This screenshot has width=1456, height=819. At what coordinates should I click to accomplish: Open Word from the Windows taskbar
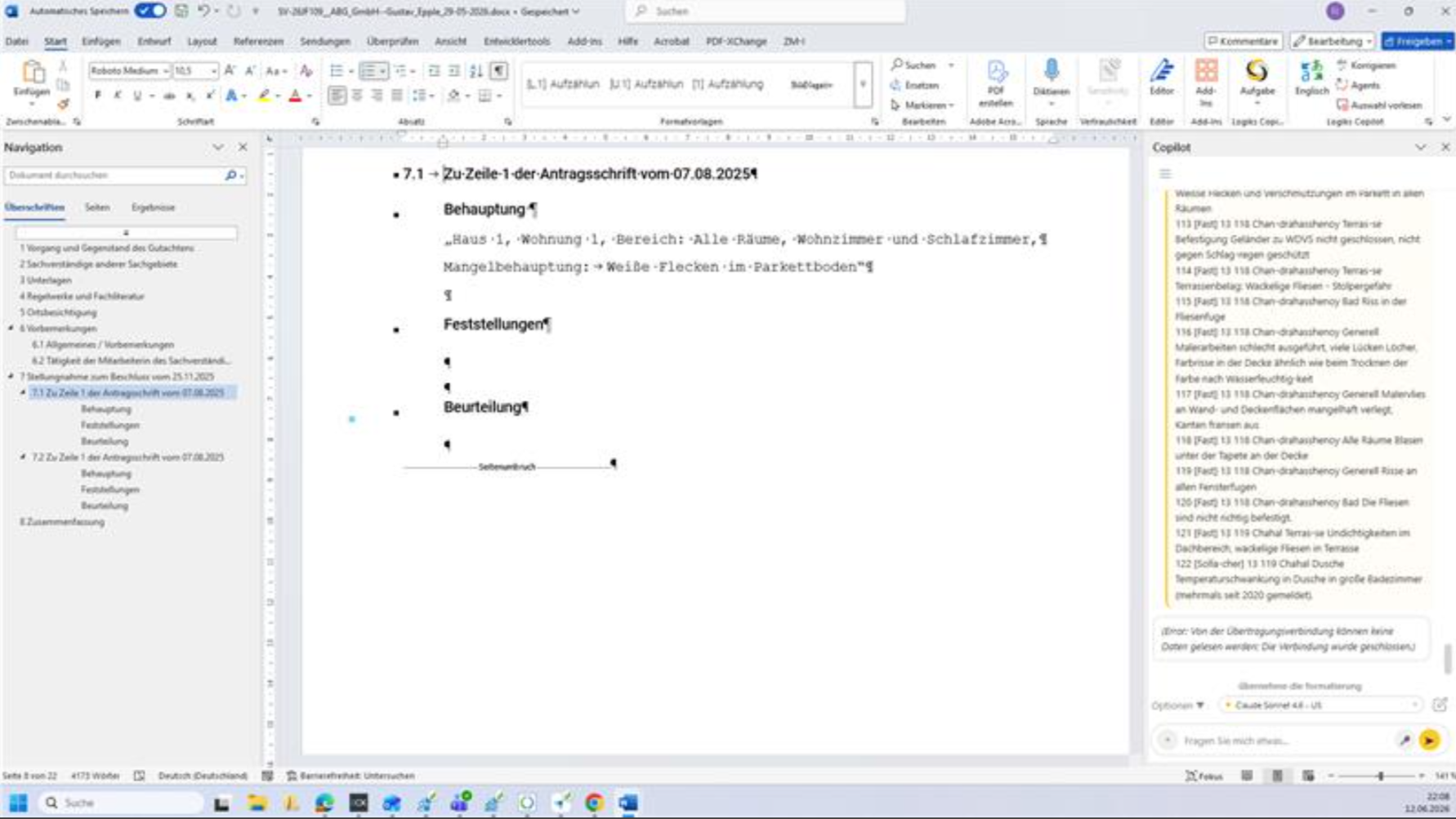tap(628, 803)
